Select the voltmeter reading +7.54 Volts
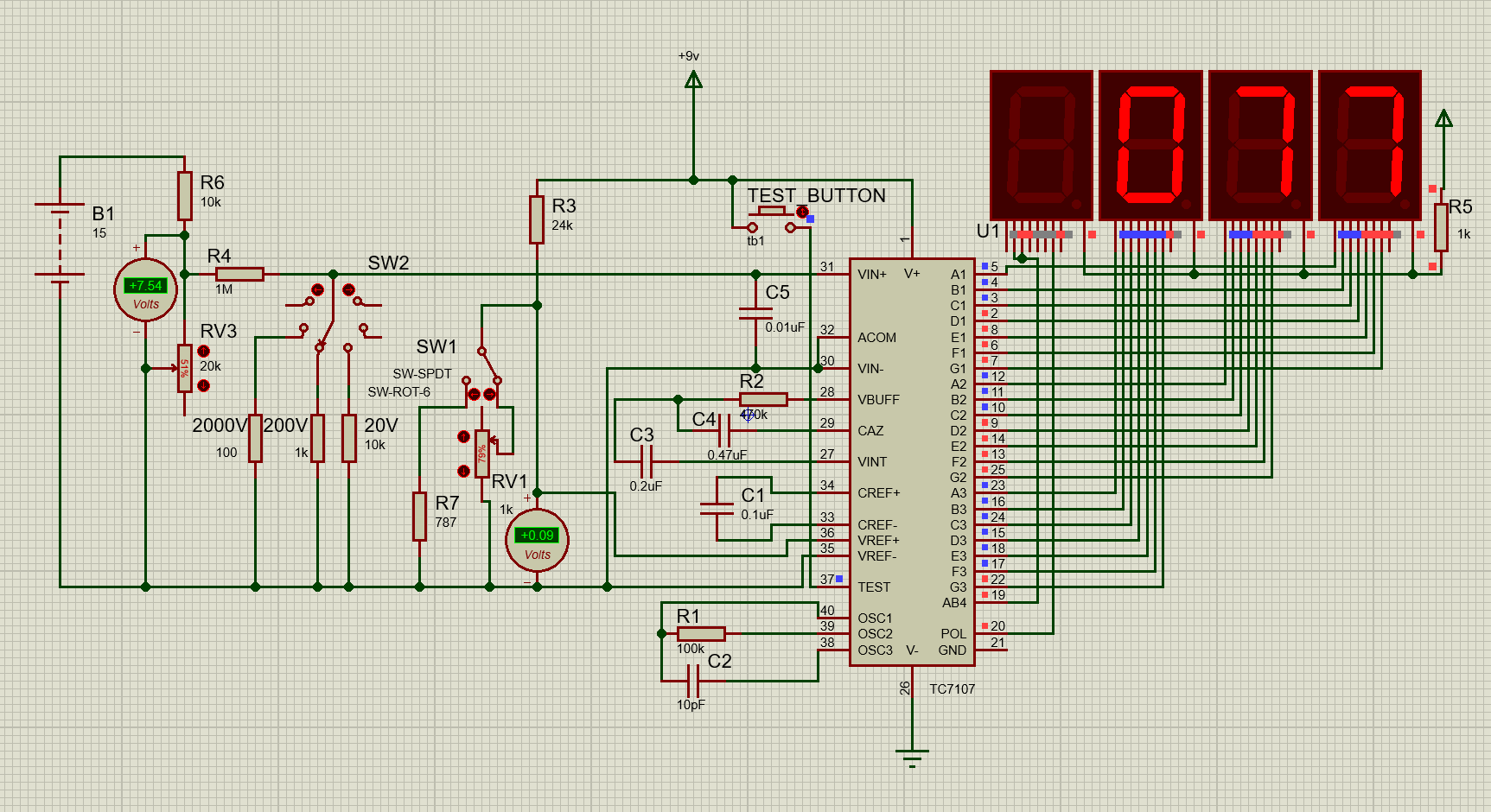This screenshot has height=812, width=1491. coord(145,289)
